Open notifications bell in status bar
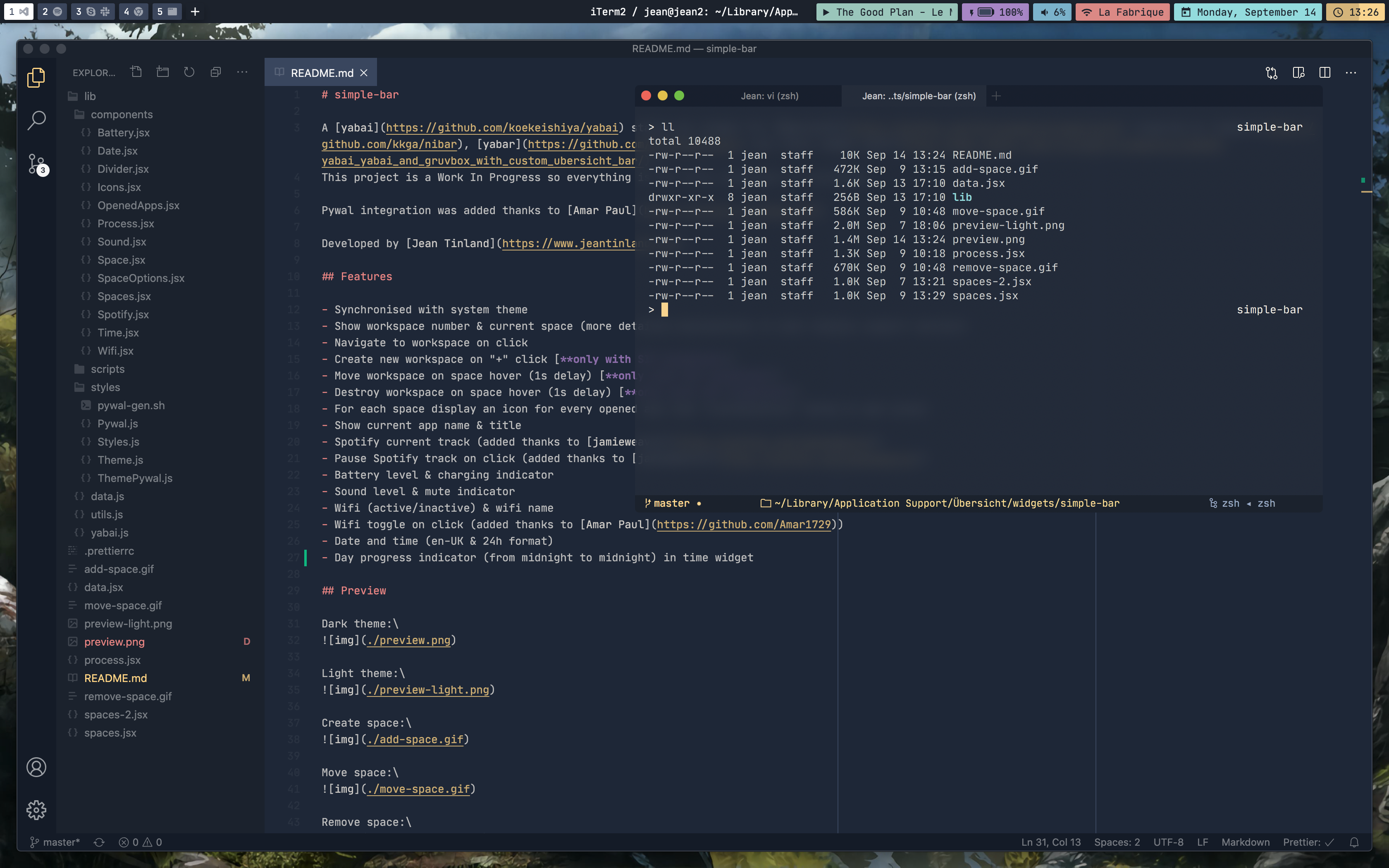The width and height of the screenshot is (1389, 868). [1354, 842]
